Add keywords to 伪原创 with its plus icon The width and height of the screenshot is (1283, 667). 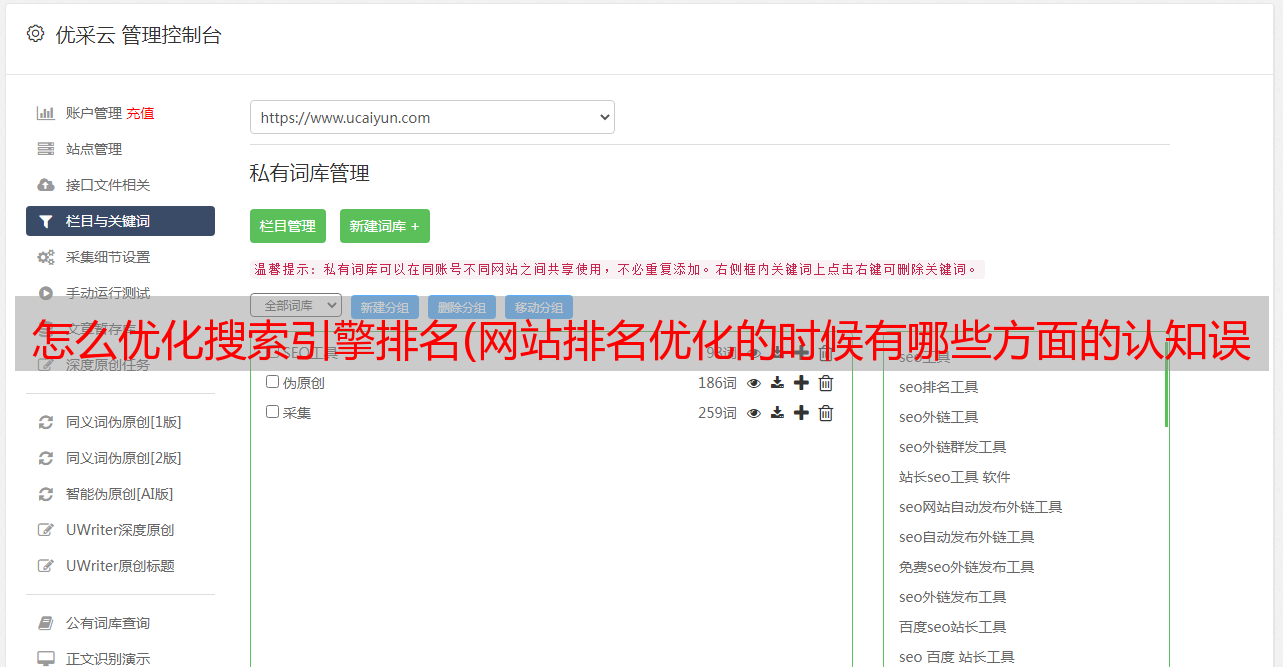801,382
